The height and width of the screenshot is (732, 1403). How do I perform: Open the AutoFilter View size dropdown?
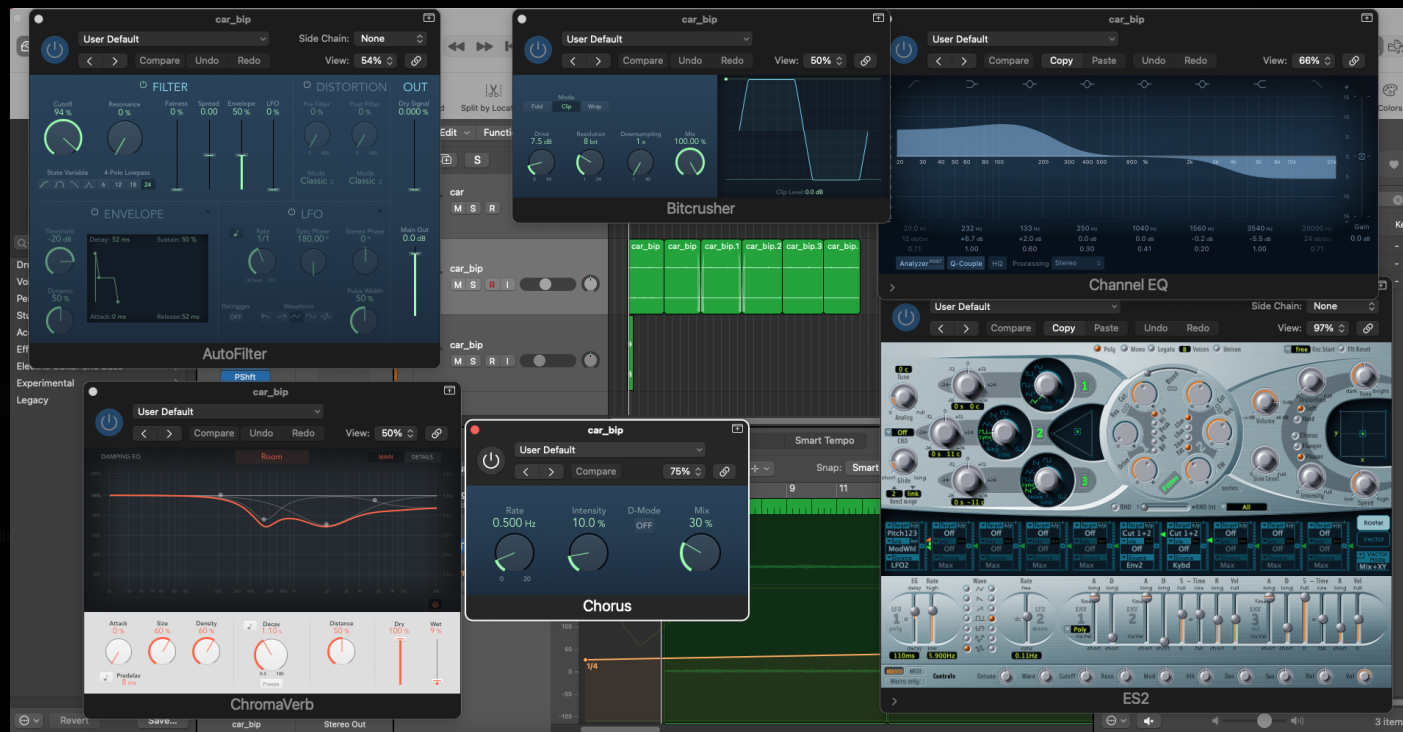tap(377, 60)
